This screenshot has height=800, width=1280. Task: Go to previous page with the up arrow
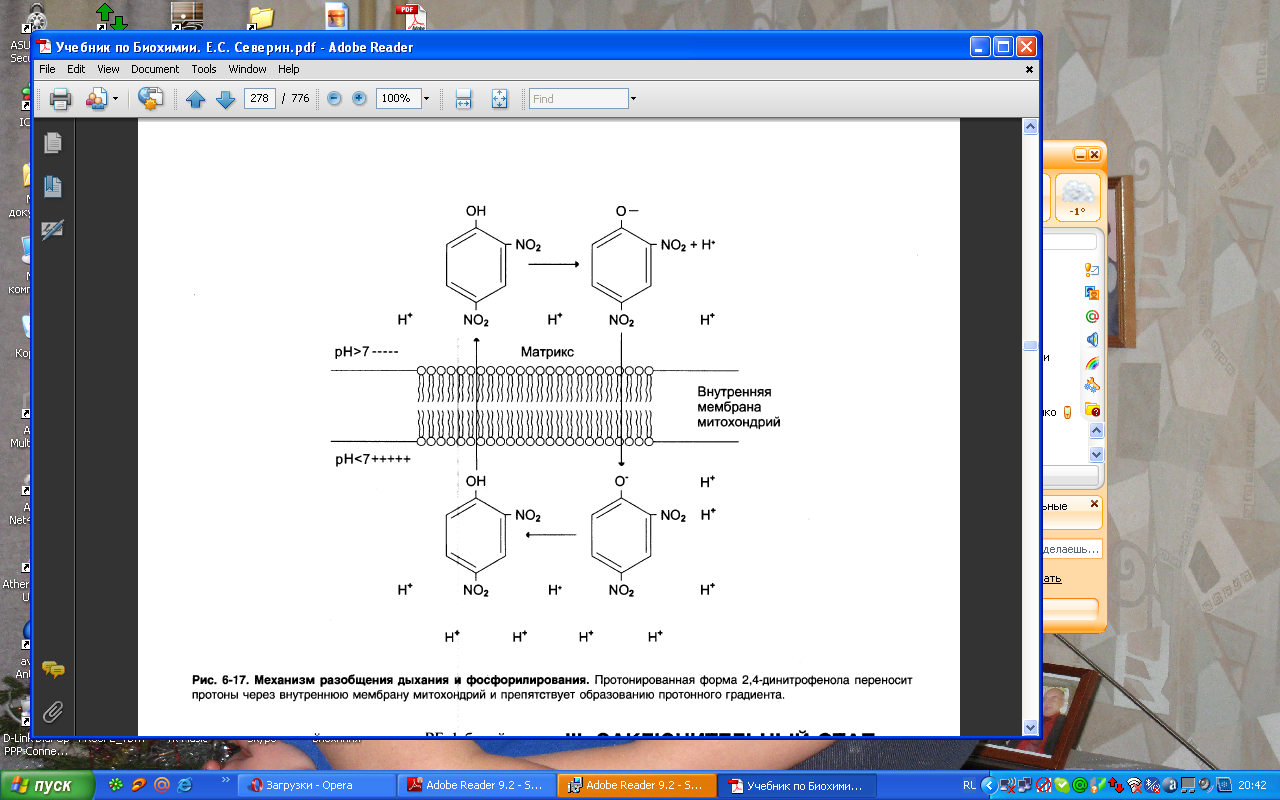coord(196,98)
